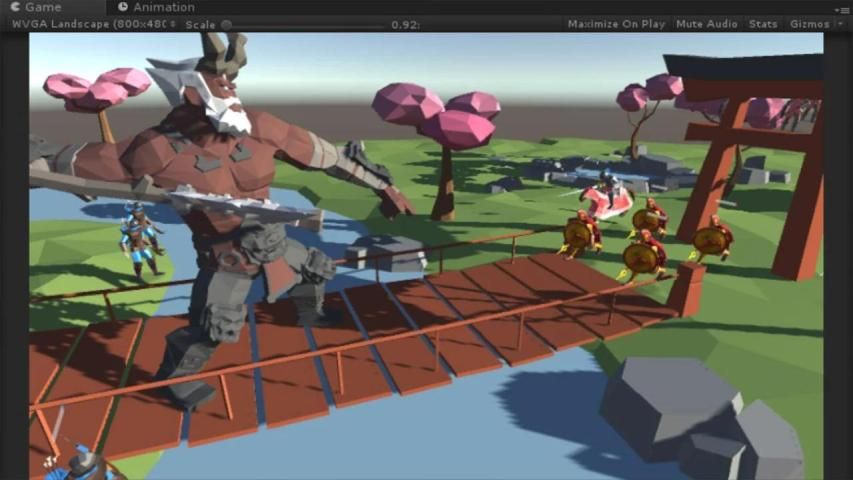Click the Scale slider handle
Screen dimensions: 853x480
(227, 24)
